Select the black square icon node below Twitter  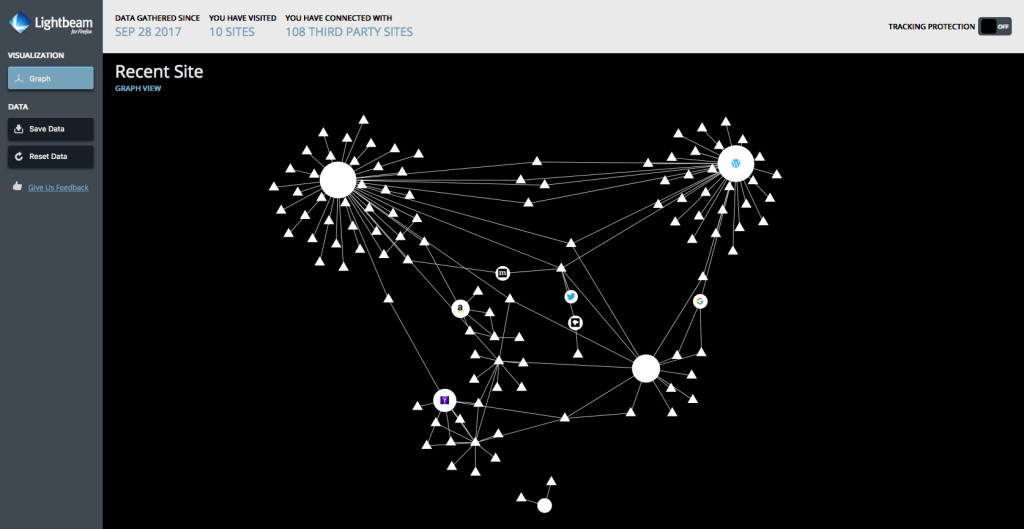pyautogui.click(x=575, y=322)
